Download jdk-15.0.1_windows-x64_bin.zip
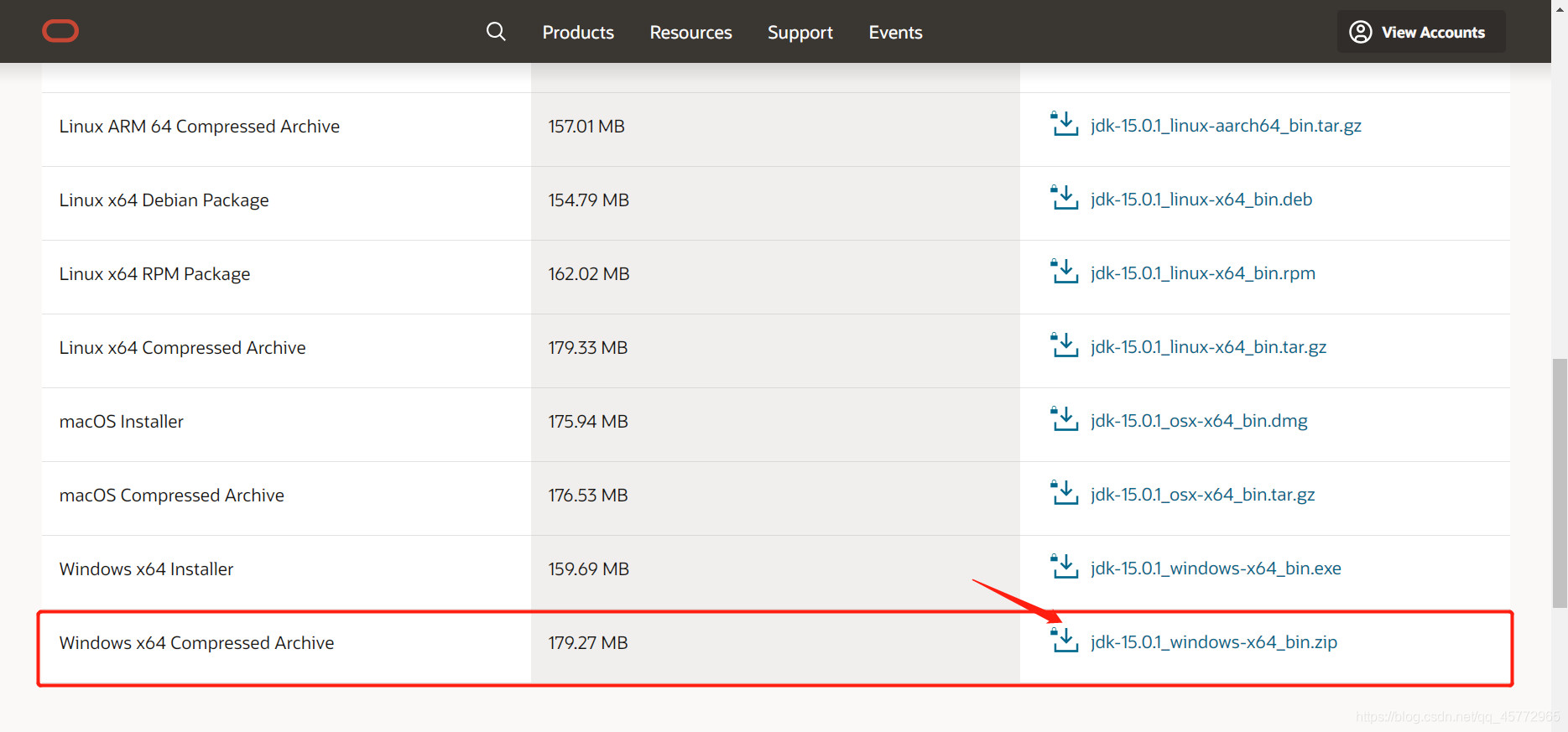 click(1214, 642)
